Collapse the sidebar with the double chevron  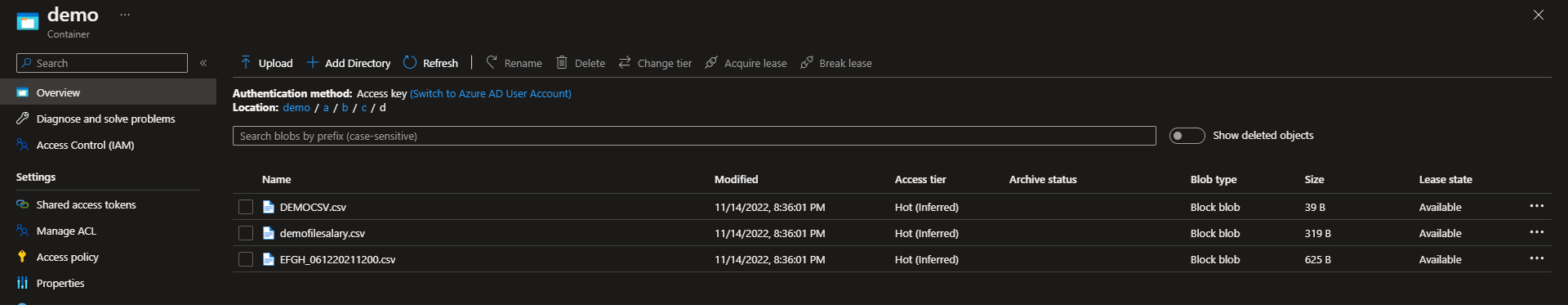[x=203, y=63]
